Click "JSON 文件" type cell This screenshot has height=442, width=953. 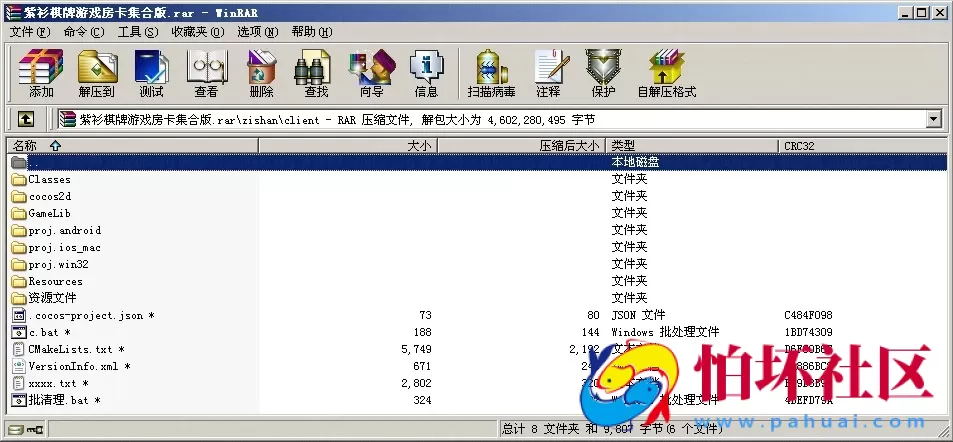click(638, 316)
